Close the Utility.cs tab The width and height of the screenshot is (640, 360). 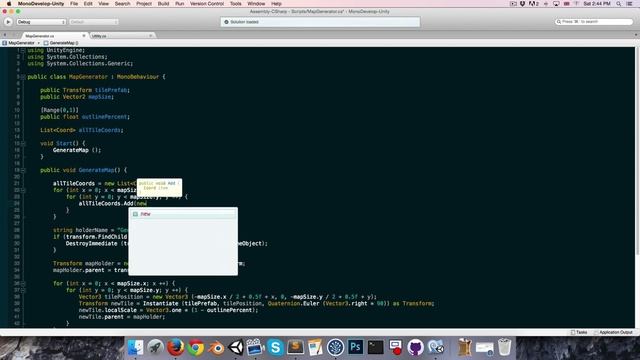pyautogui.click(x=151, y=36)
